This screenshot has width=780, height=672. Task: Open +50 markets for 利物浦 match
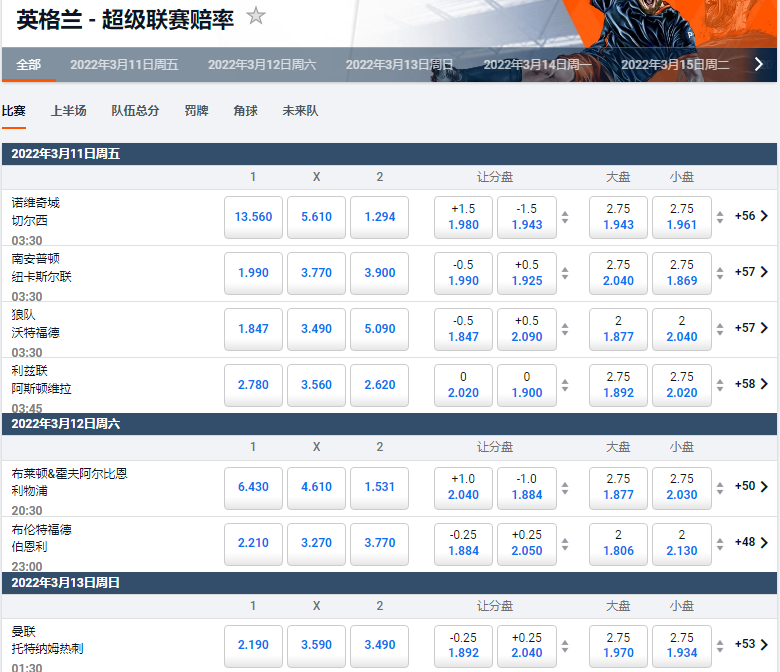(751, 486)
